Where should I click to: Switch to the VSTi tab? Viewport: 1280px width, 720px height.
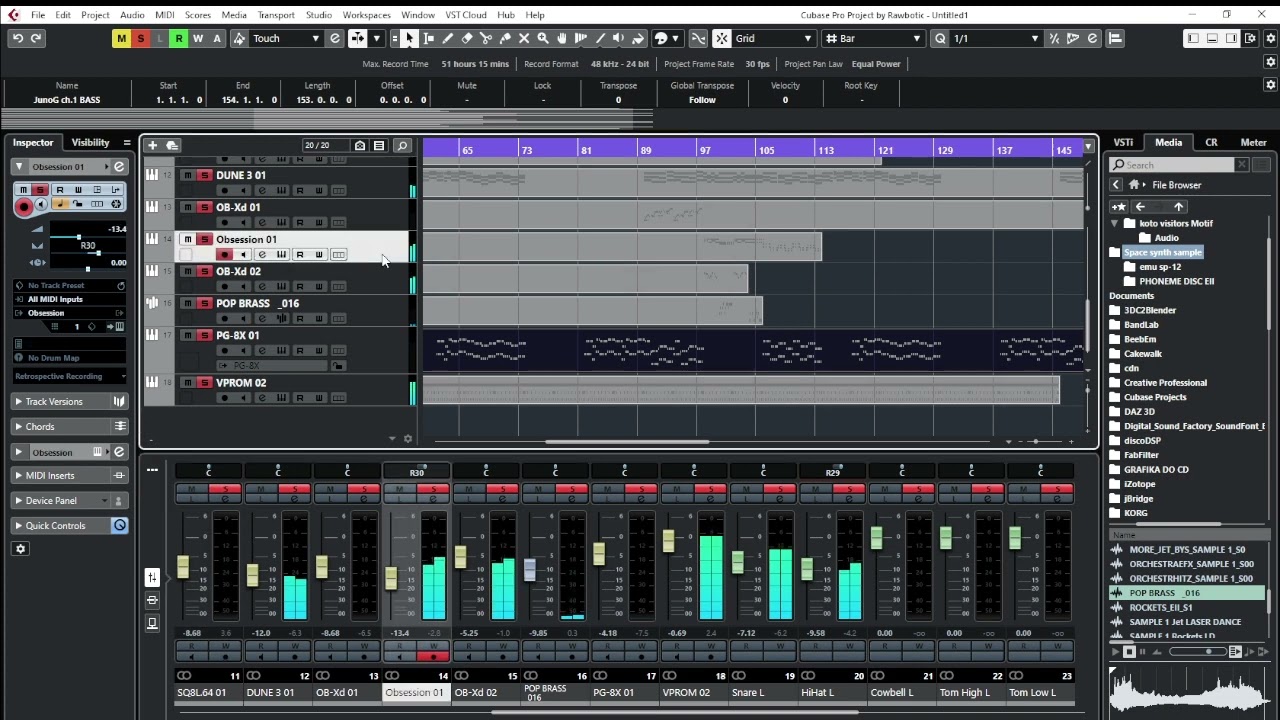coord(1123,142)
